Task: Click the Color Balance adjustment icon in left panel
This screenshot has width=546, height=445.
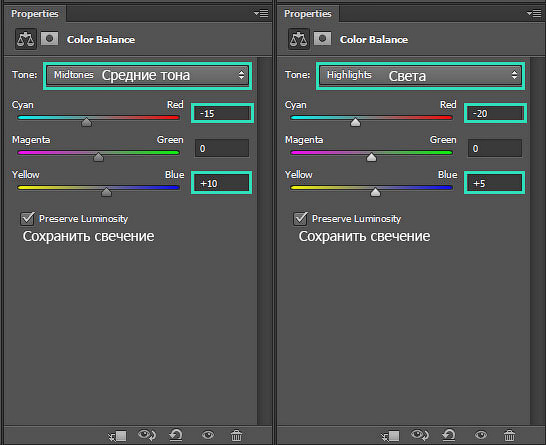Action: point(26,39)
